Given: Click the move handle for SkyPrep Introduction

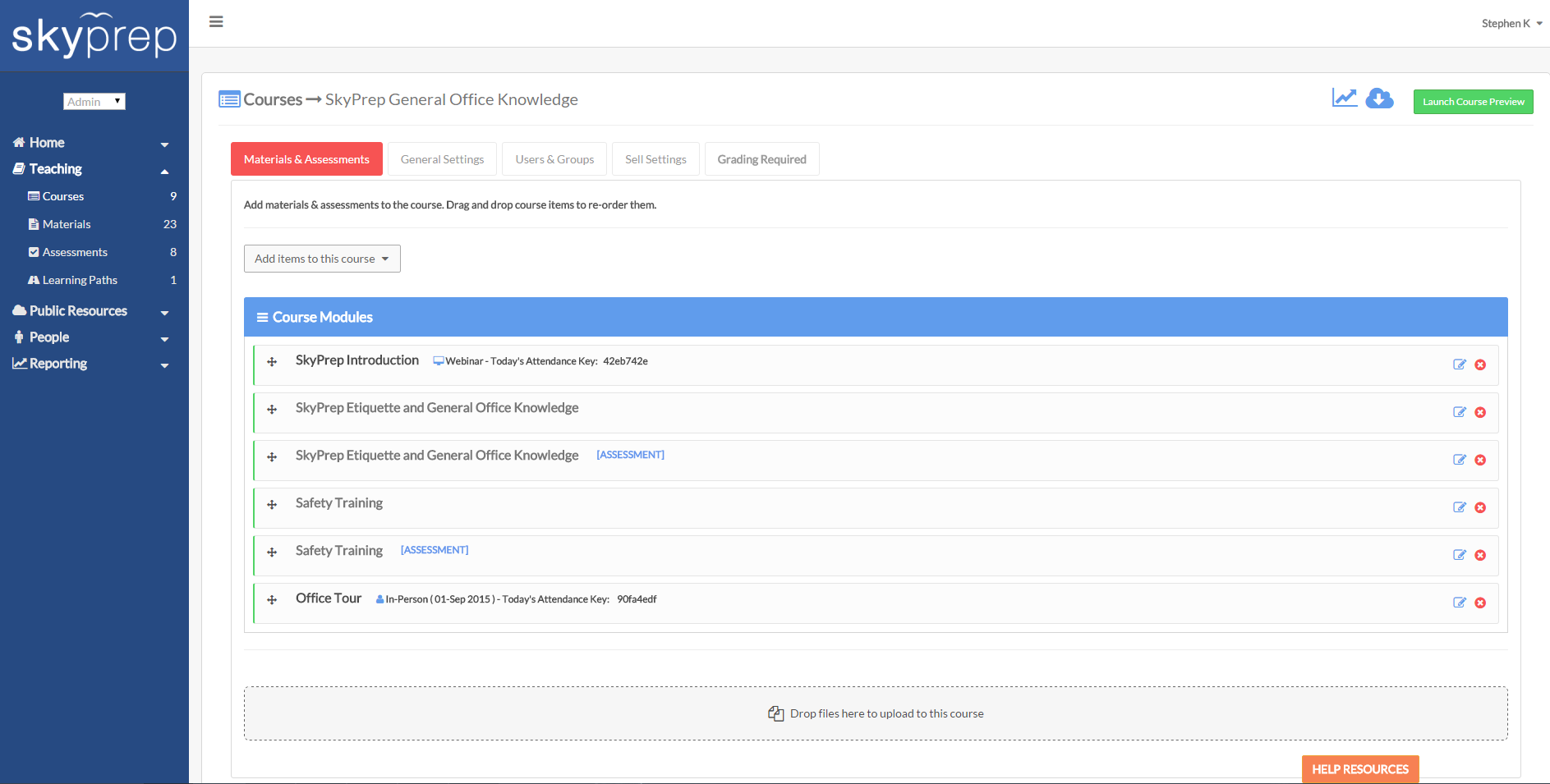Looking at the screenshot, I should click(x=272, y=362).
